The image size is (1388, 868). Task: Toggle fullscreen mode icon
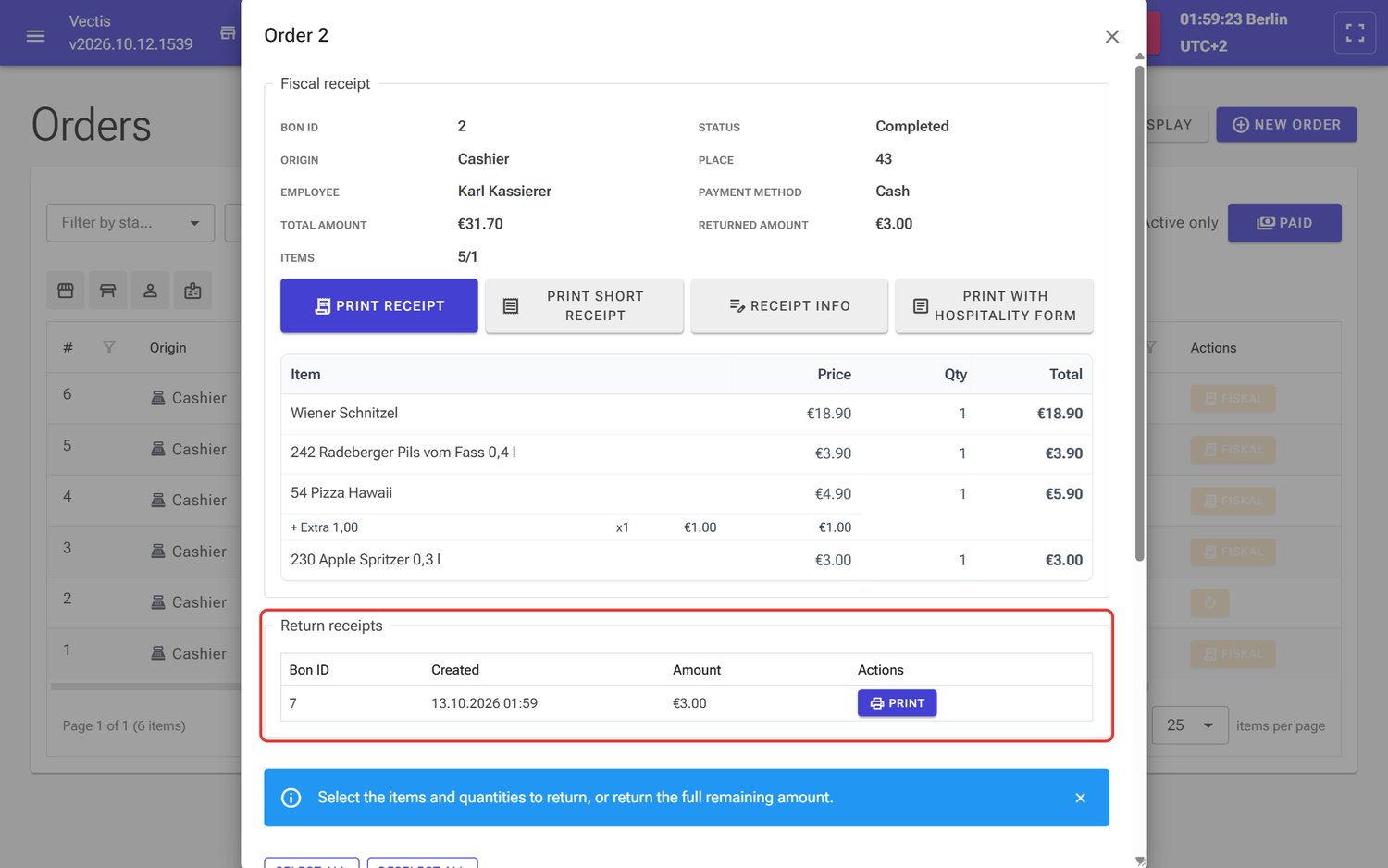[1355, 33]
